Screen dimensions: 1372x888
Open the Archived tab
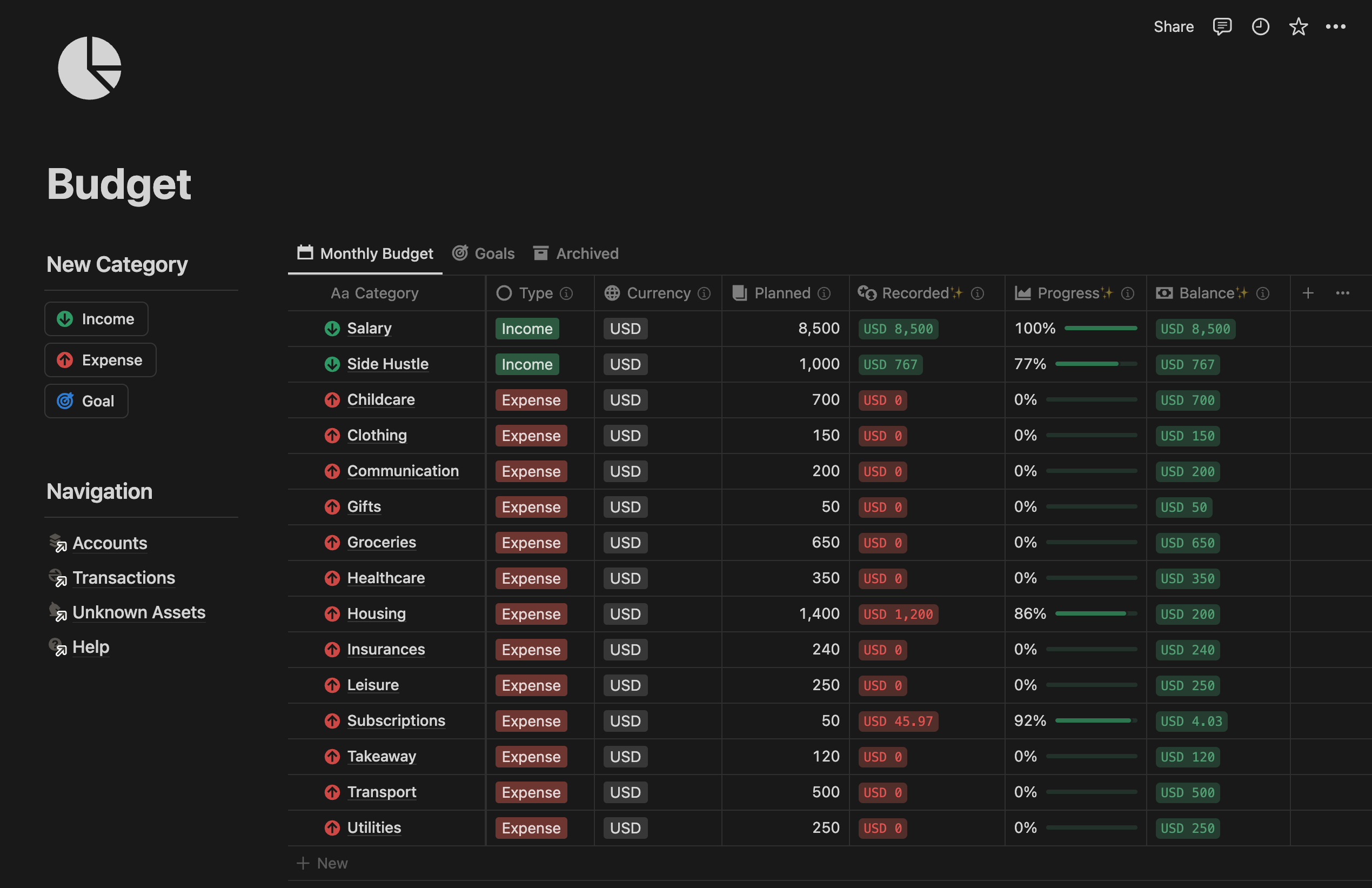[575, 253]
